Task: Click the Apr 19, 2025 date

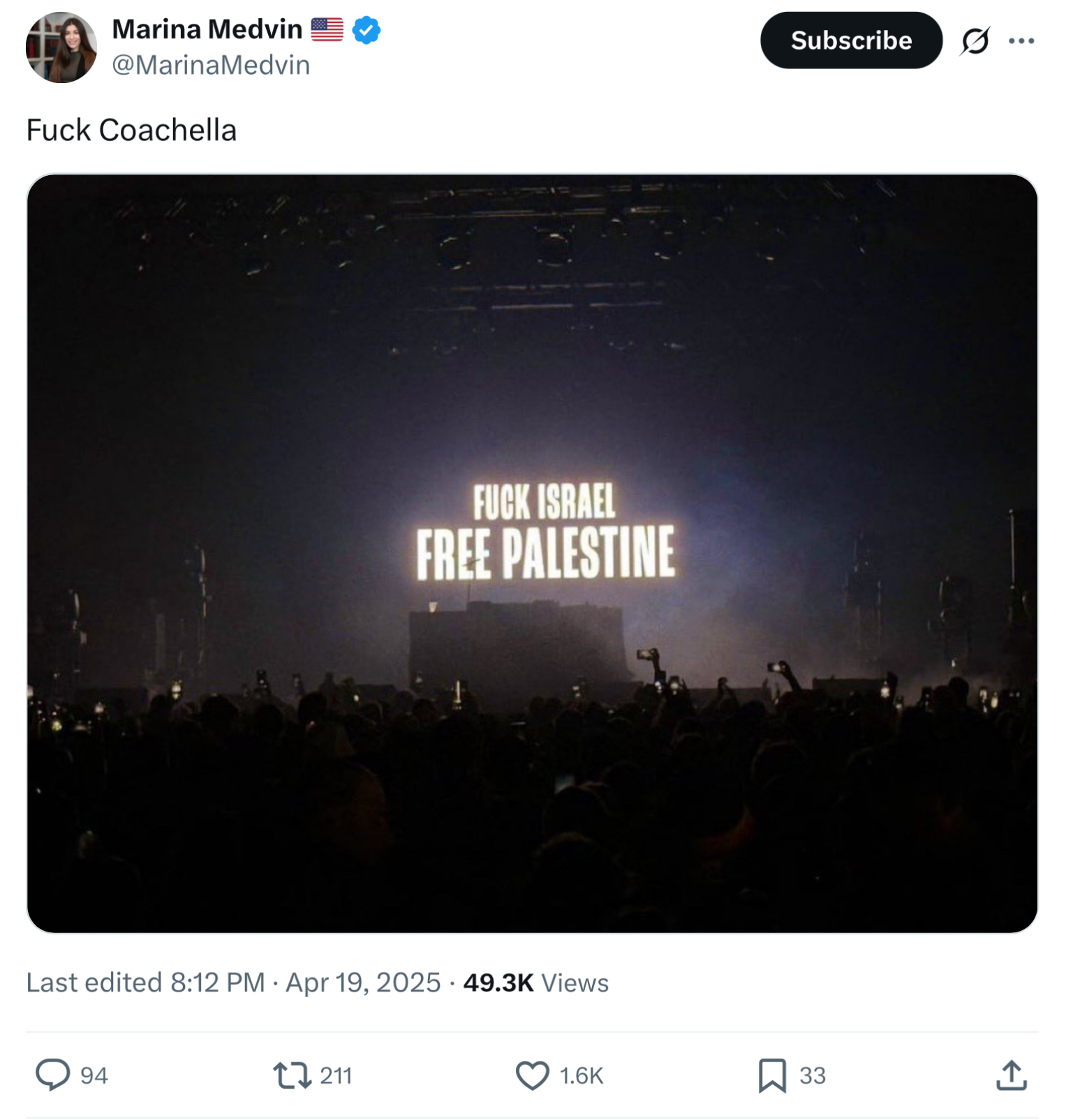Action: (x=363, y=983)
